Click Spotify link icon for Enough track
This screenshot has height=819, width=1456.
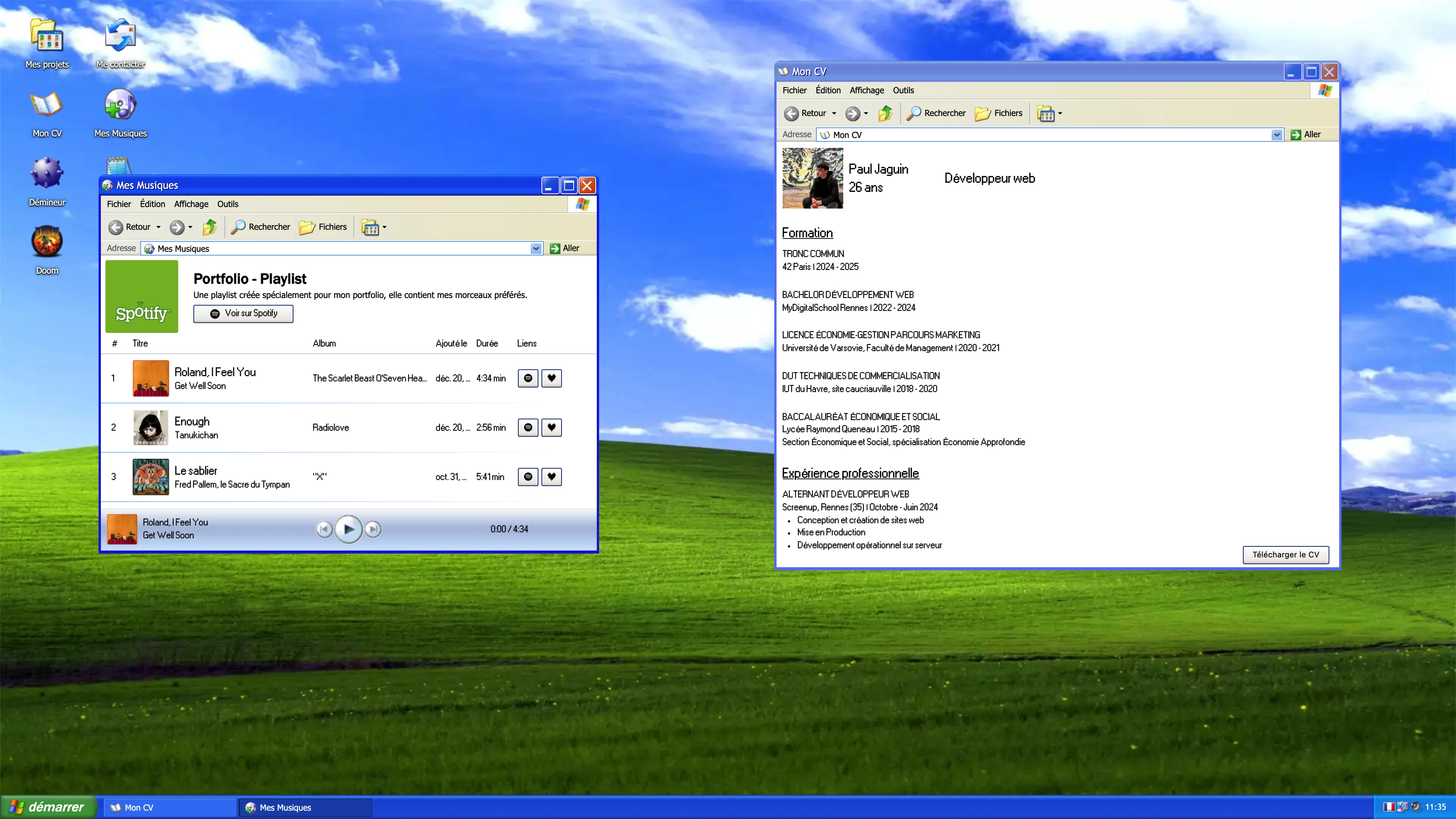pyautogui.click(x=527, y=427)
